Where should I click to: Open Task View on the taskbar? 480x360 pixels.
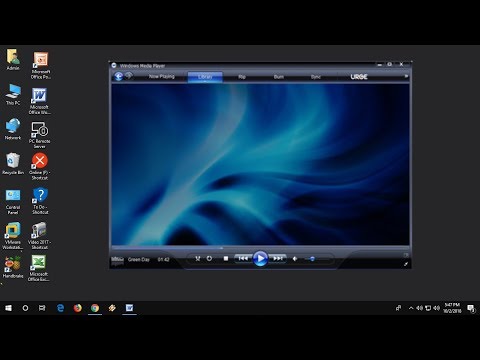tap(42, 308)
